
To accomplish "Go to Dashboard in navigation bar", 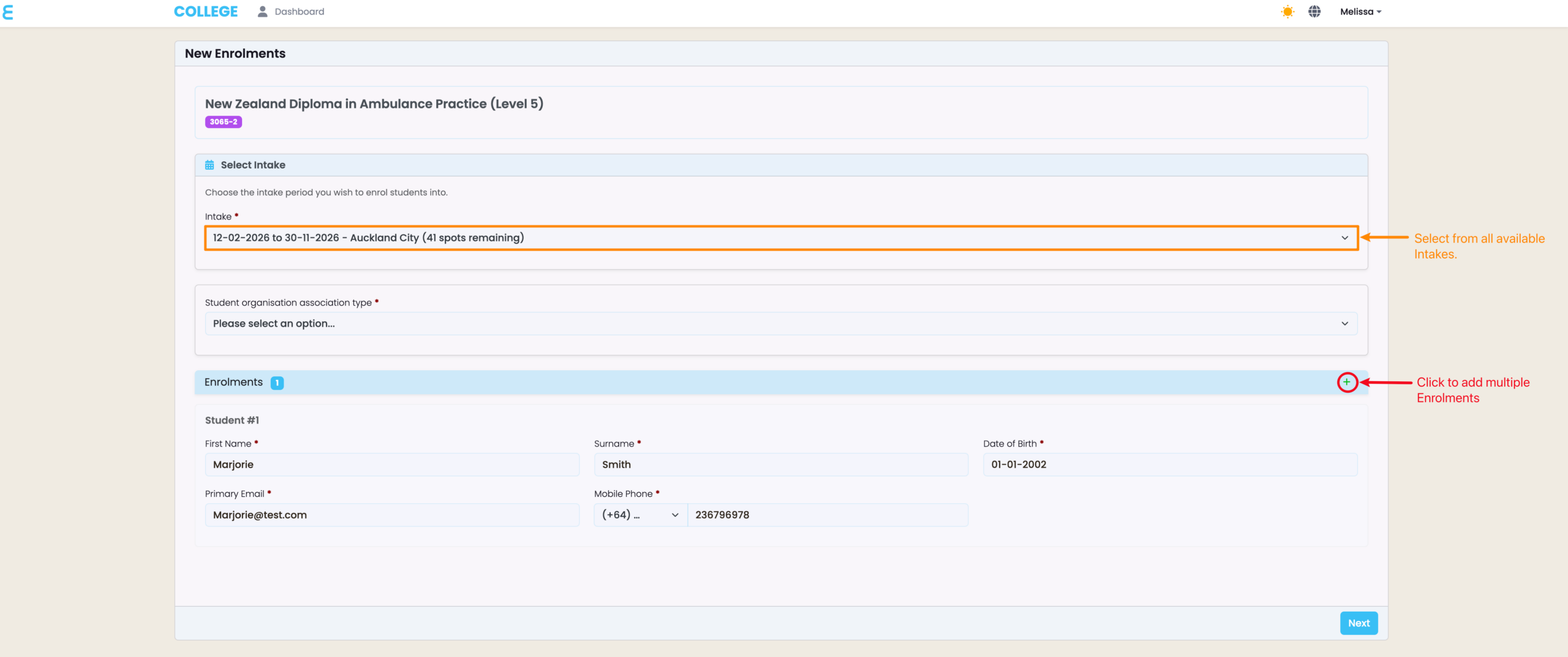I will (299, 12).
